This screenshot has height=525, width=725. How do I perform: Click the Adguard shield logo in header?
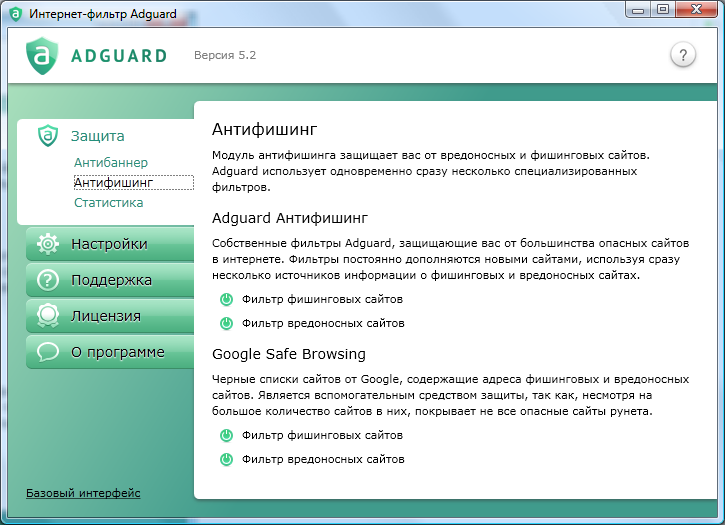pos(42,56)
